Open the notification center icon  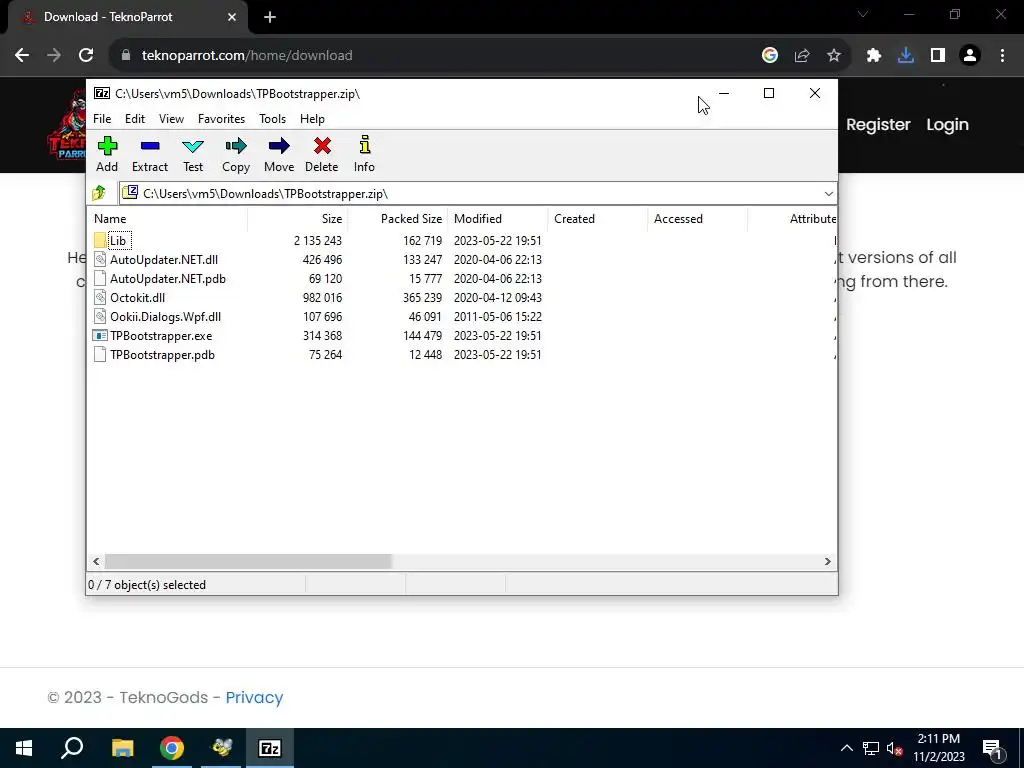[992, 748]
